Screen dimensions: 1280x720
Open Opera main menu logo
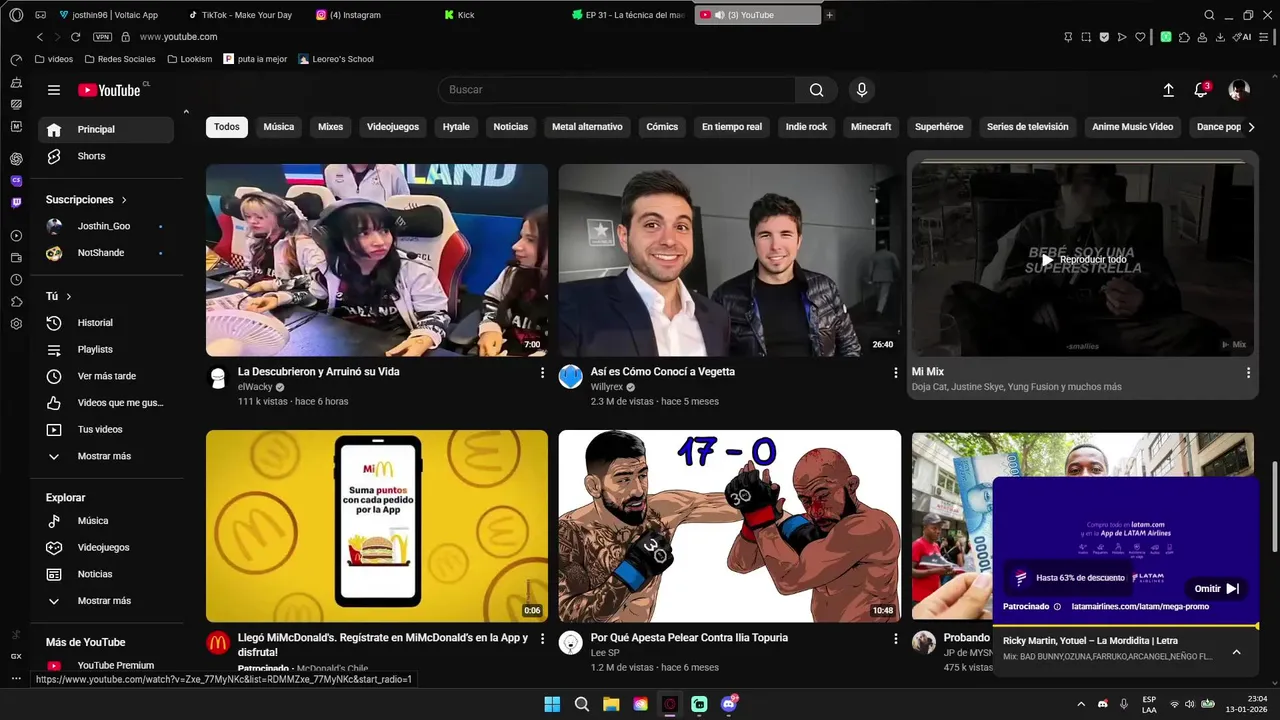coord(16,15)
